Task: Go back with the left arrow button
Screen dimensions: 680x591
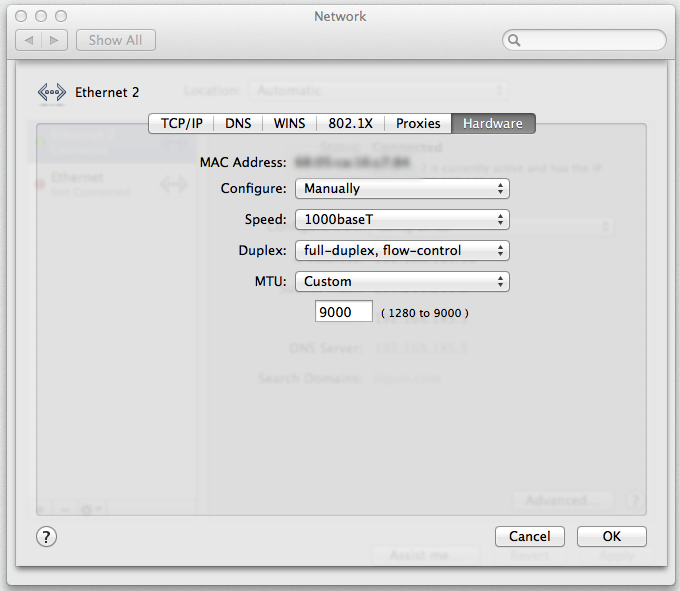Action: (29, 40)
